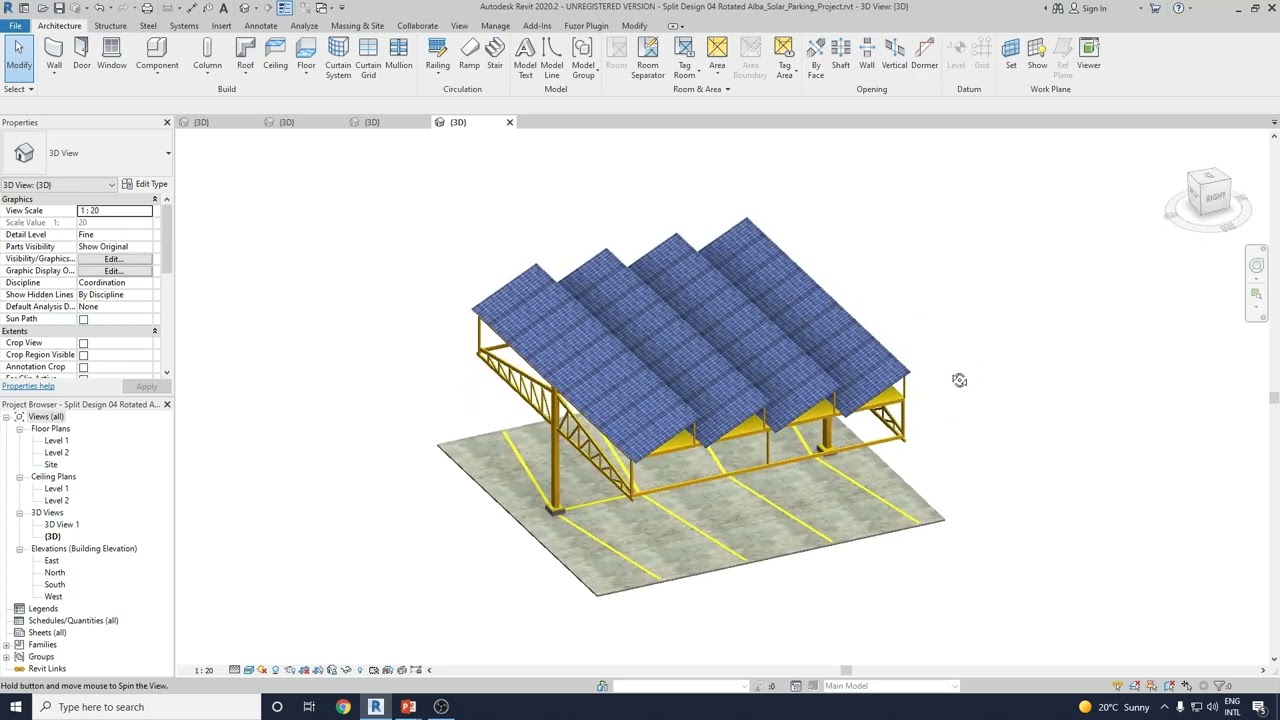Select the Wall tool
This screenshot has width=1280, height=720.
pos(54,54)
